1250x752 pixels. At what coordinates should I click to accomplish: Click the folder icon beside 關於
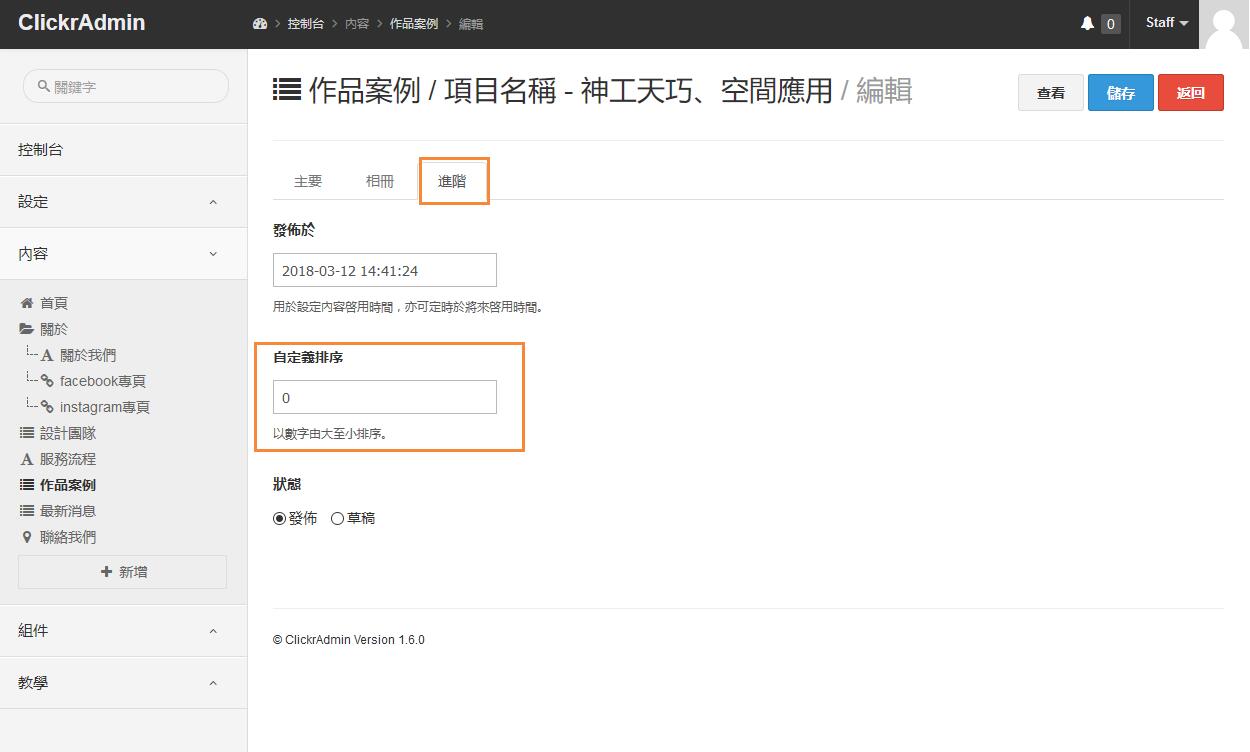27,329
